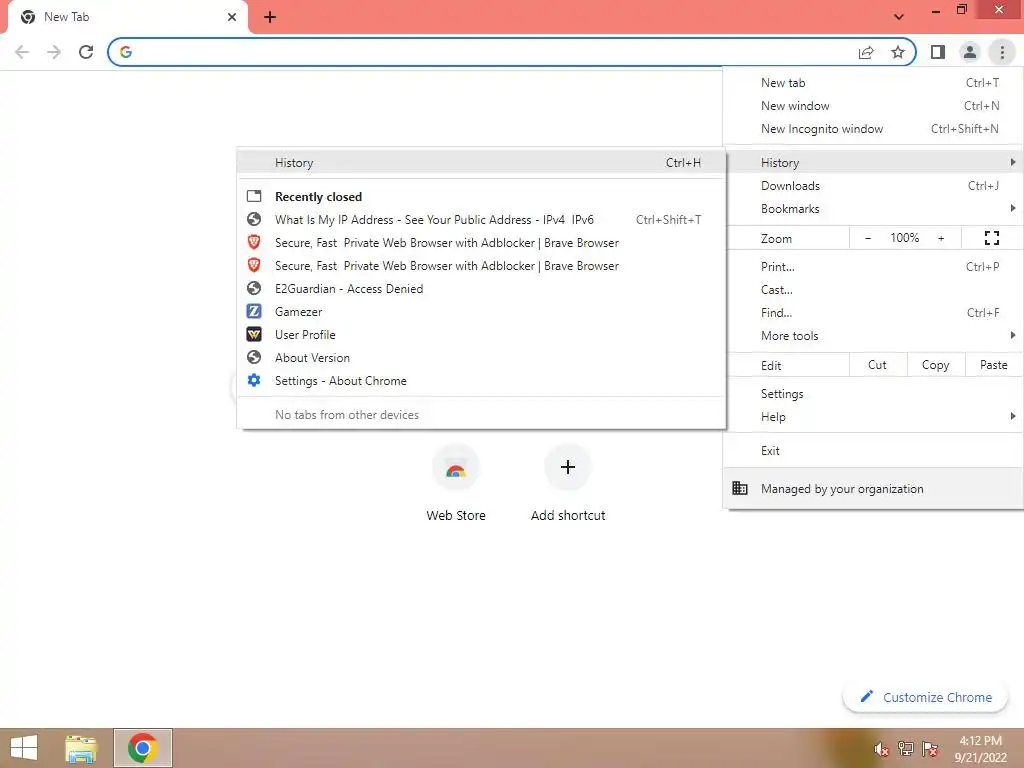Viewport: 1024px width, 768px height.
Task: Click the three-dot Chrome menu icon
Action: [1002, 52]
